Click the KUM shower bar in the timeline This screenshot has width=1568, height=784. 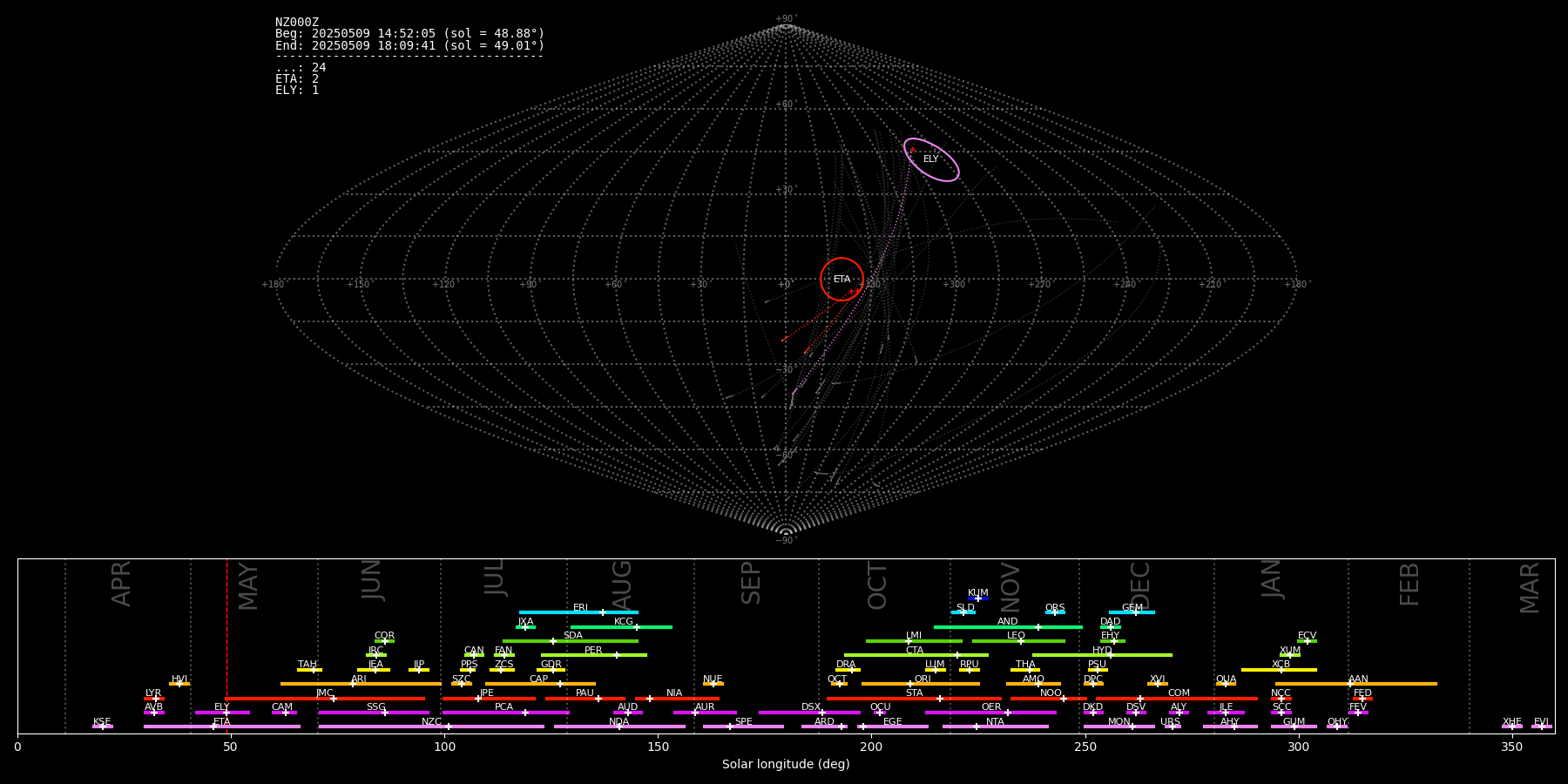pos(978,598)
